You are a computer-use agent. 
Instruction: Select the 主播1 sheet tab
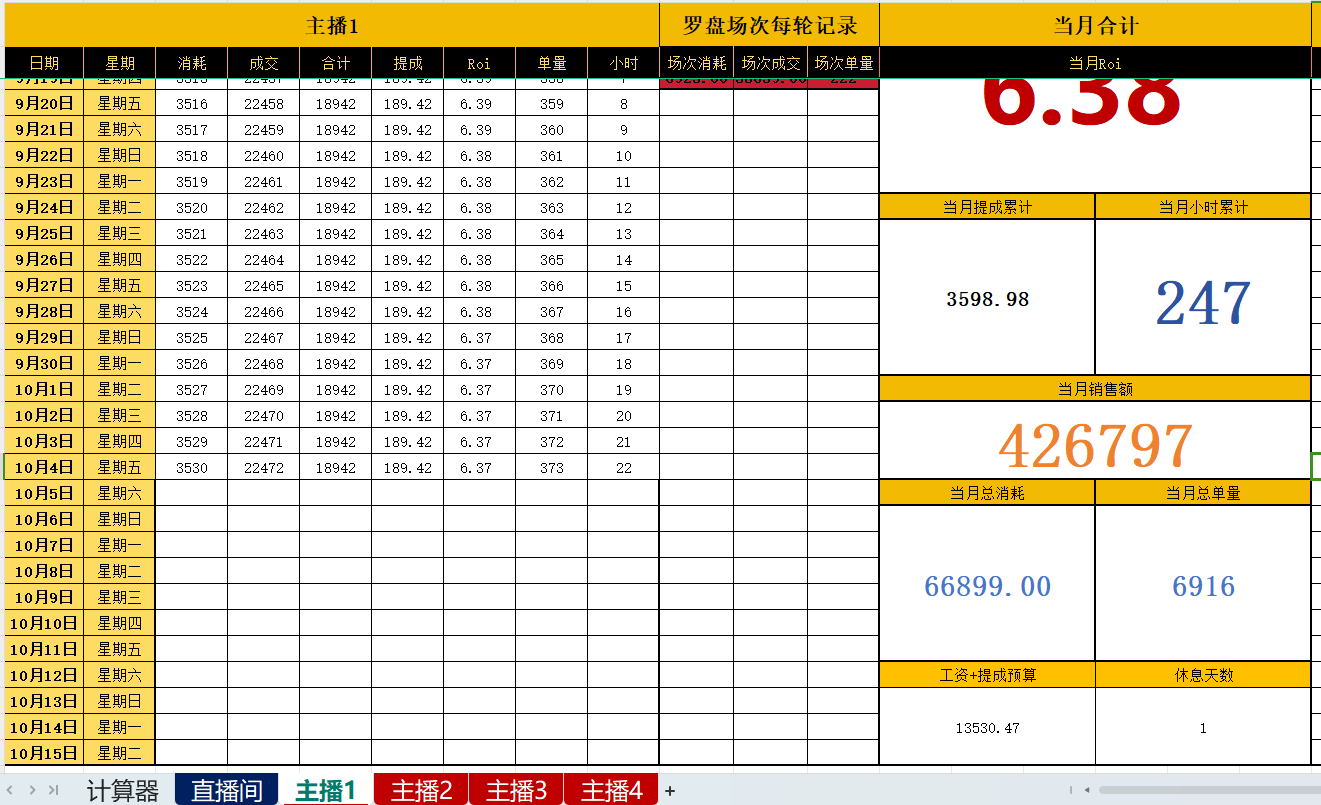(326, 791)
